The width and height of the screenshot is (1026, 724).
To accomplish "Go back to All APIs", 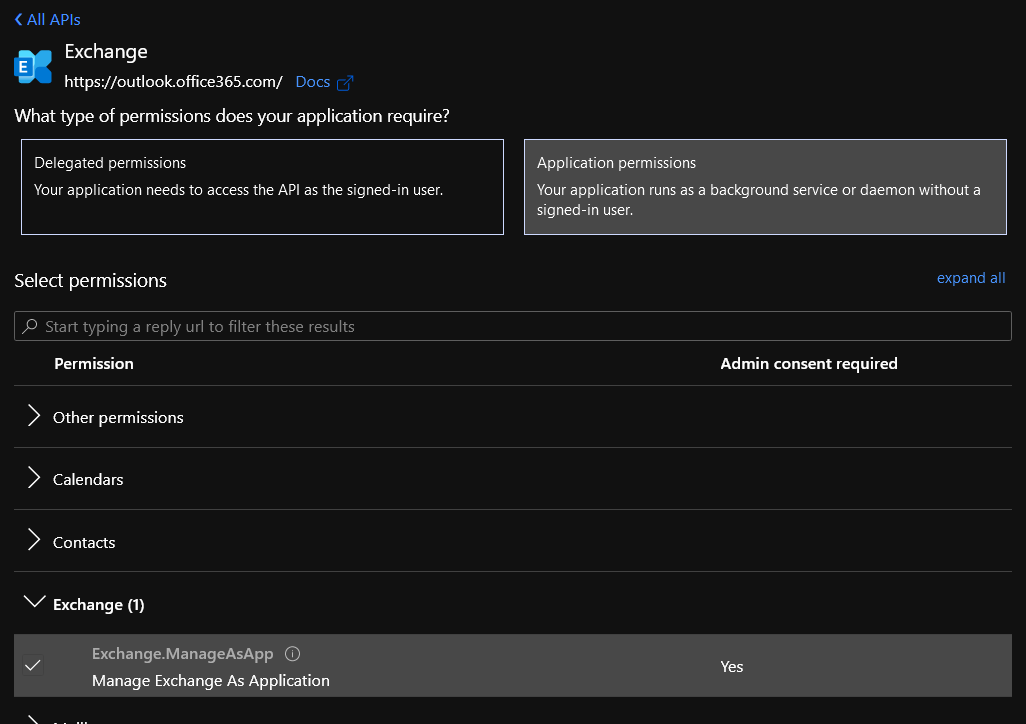I will point(54,20).
